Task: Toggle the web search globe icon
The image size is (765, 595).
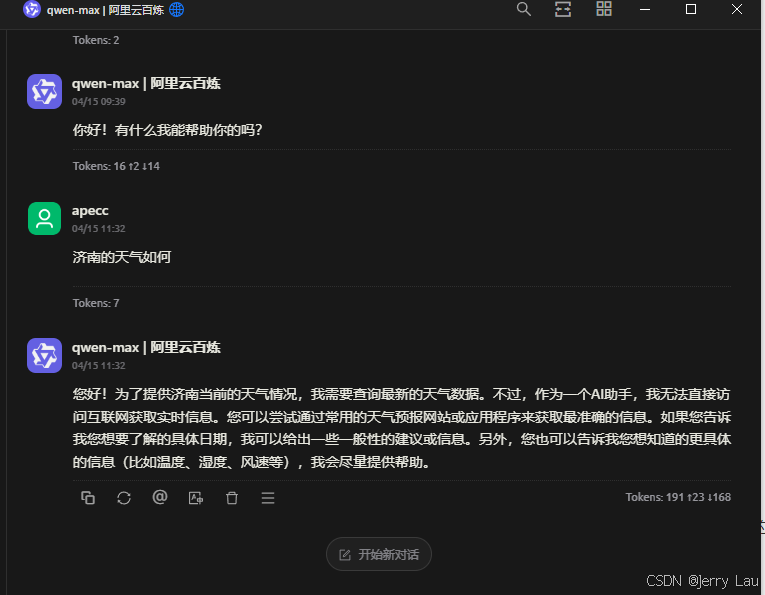Action: tap(177, 9)
